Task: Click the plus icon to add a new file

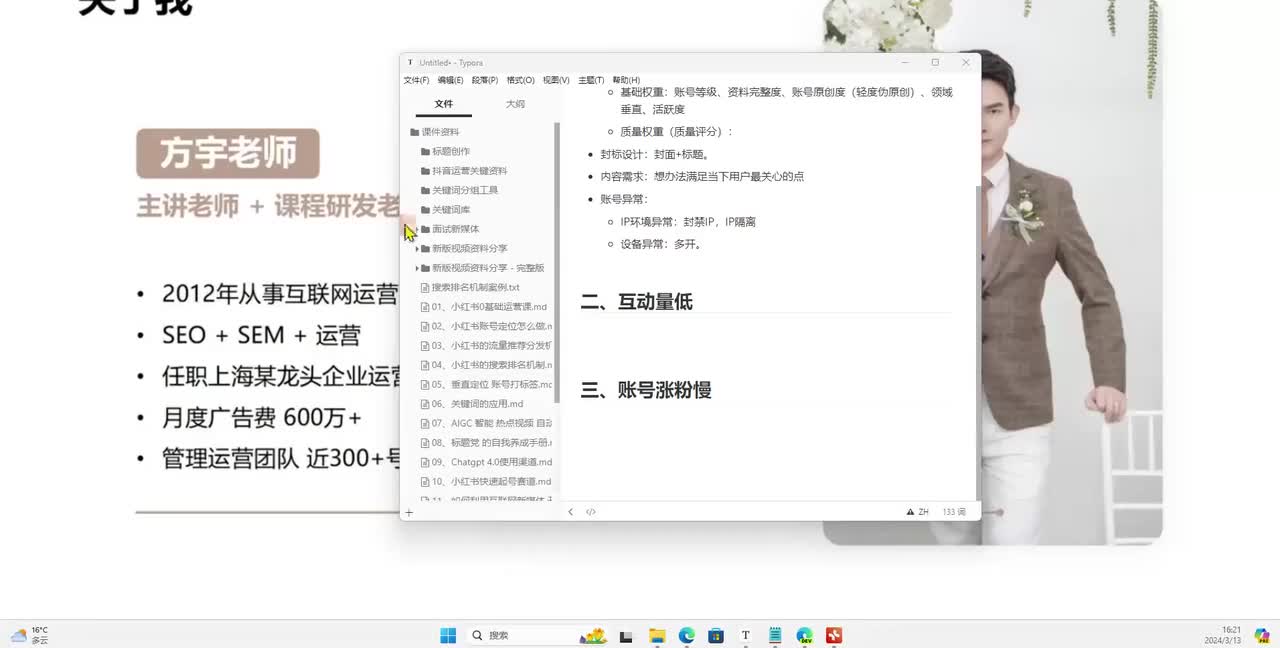Action: tap(409, 512)
